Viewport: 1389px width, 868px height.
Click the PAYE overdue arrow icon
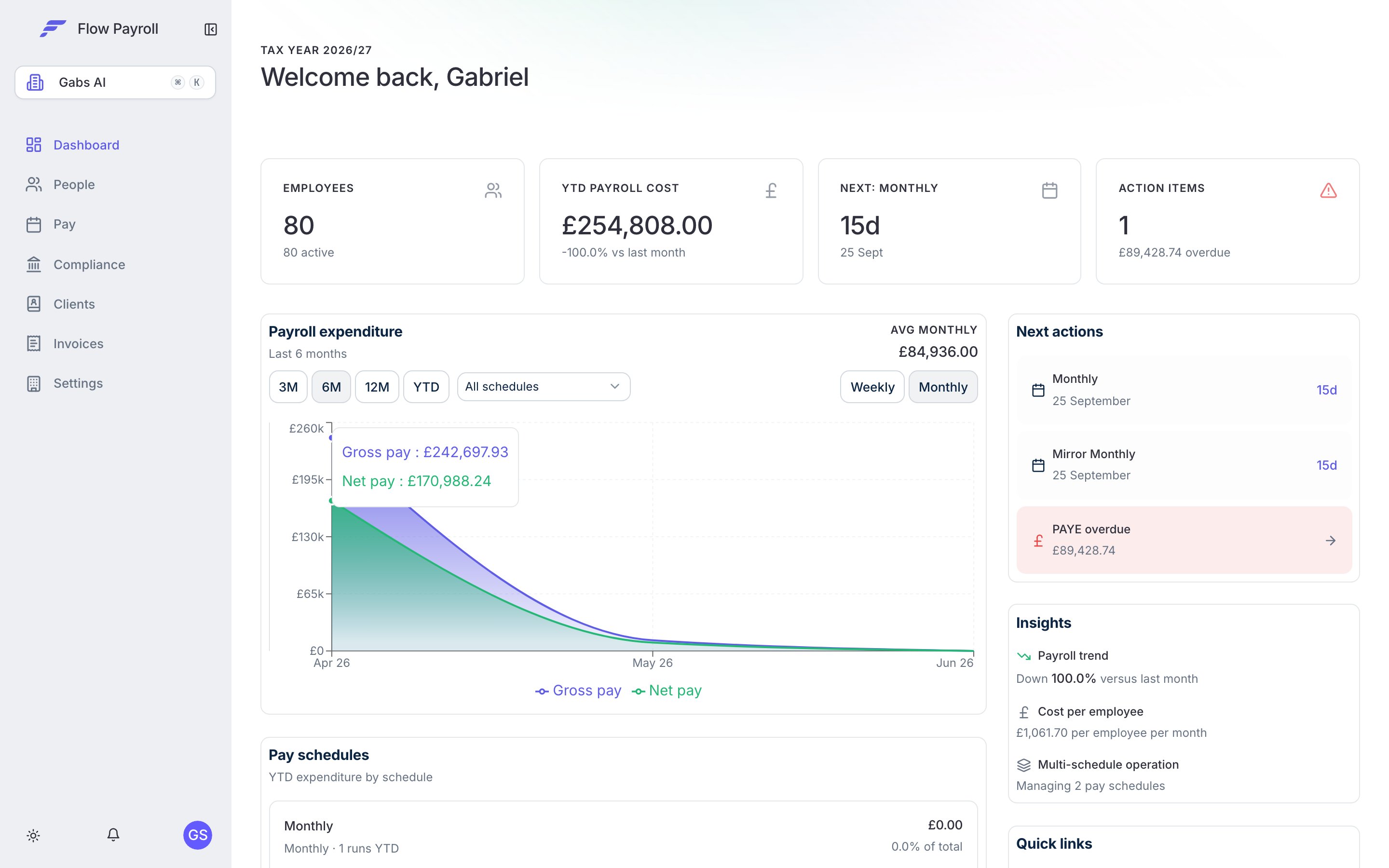[x=1331, y=540]
